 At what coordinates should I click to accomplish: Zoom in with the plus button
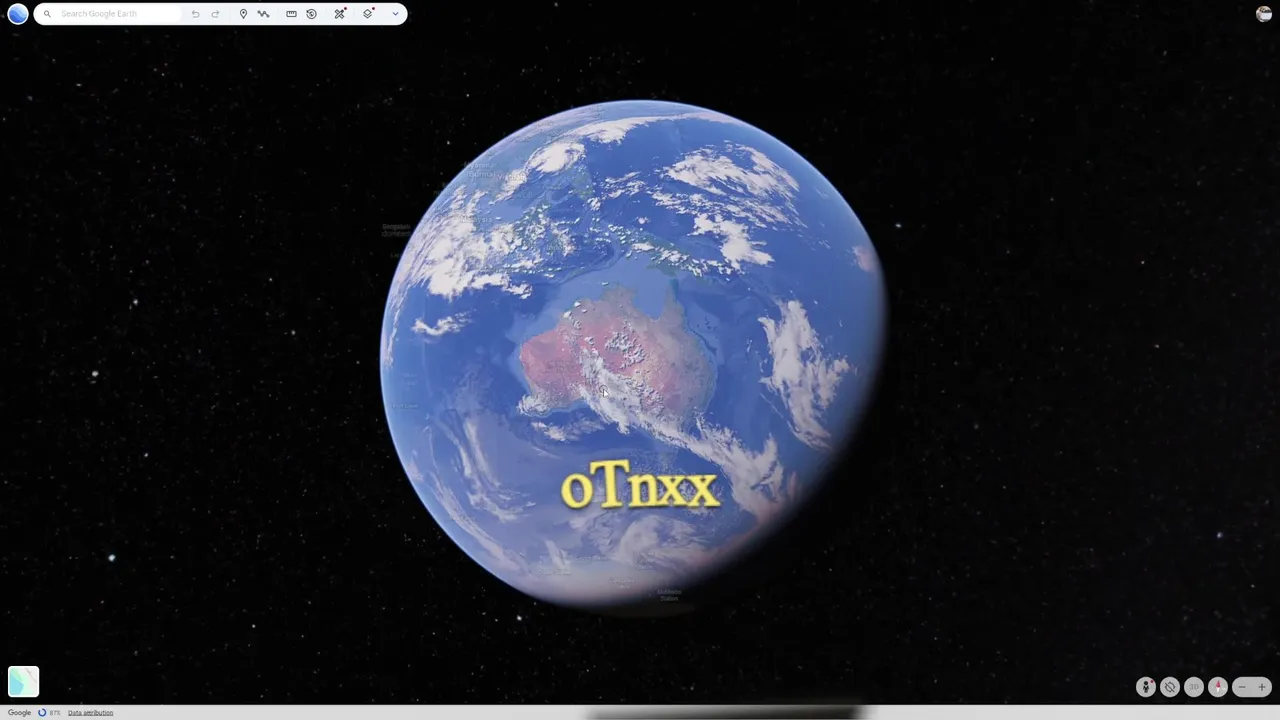tap(1262, 687)
